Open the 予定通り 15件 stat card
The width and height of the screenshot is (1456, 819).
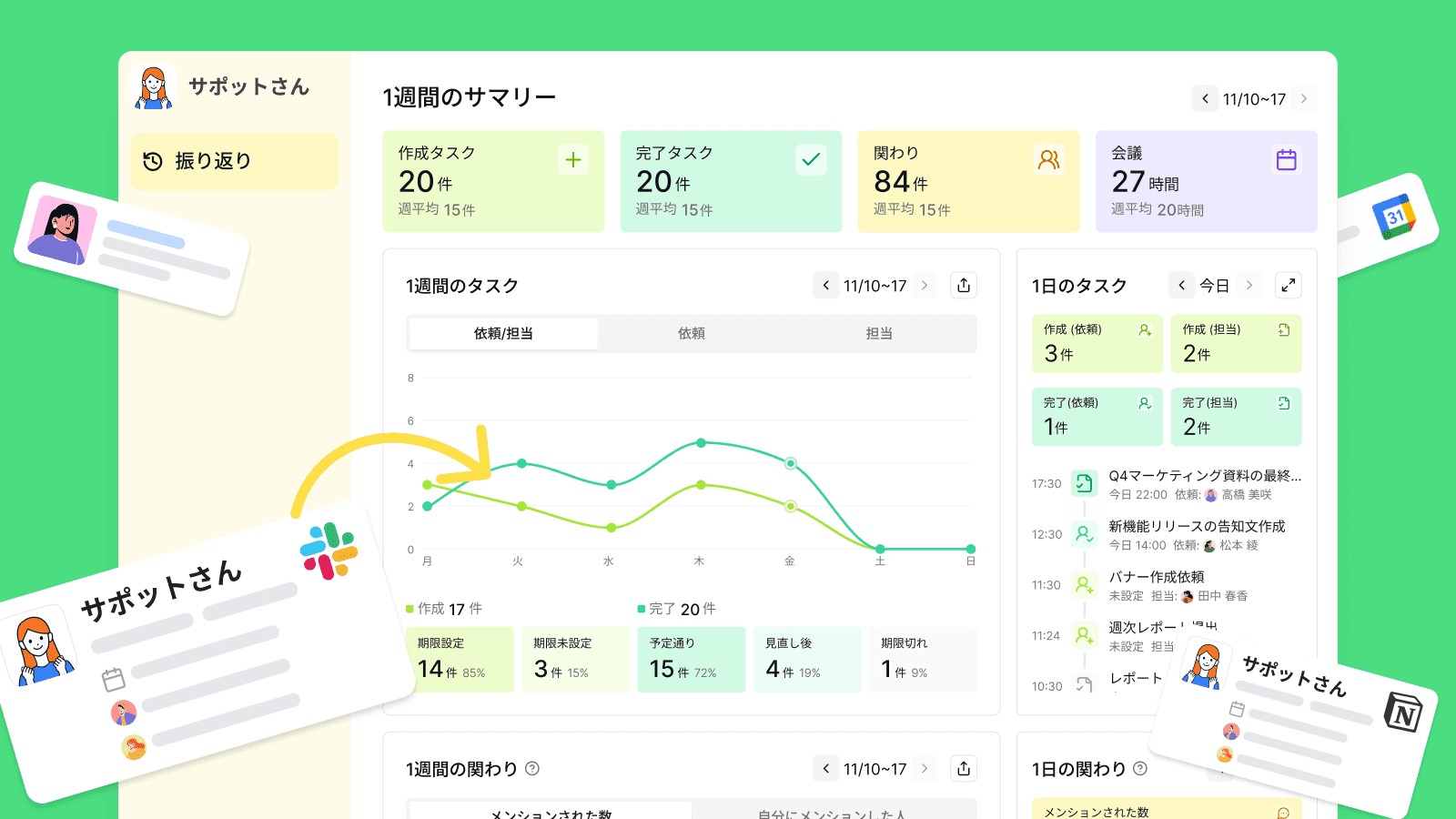(692, 660)
